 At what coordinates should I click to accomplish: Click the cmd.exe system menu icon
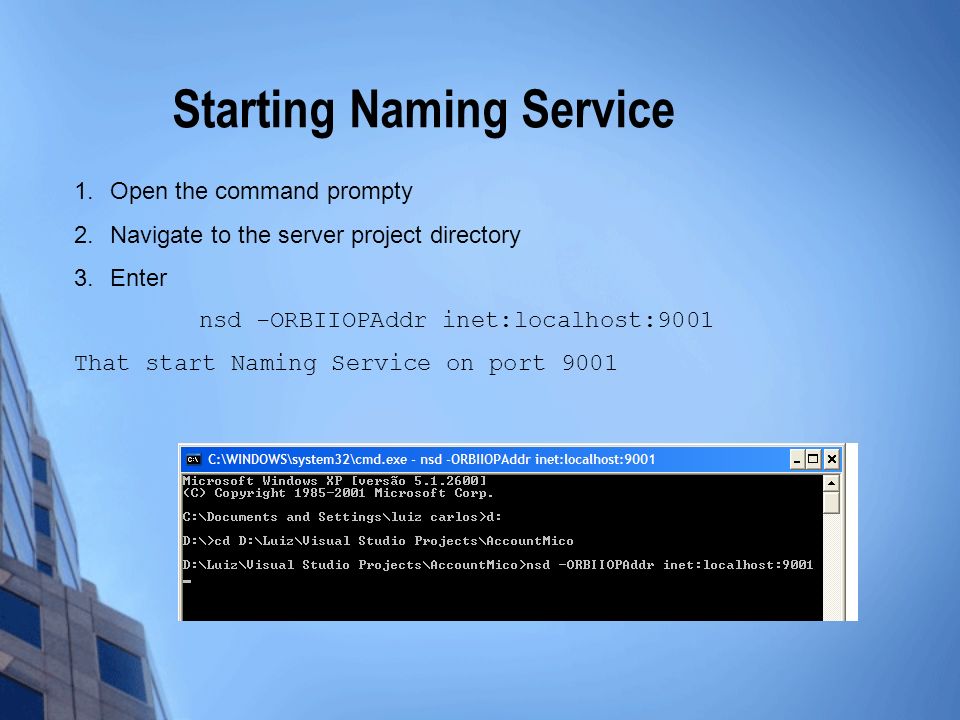193,459
